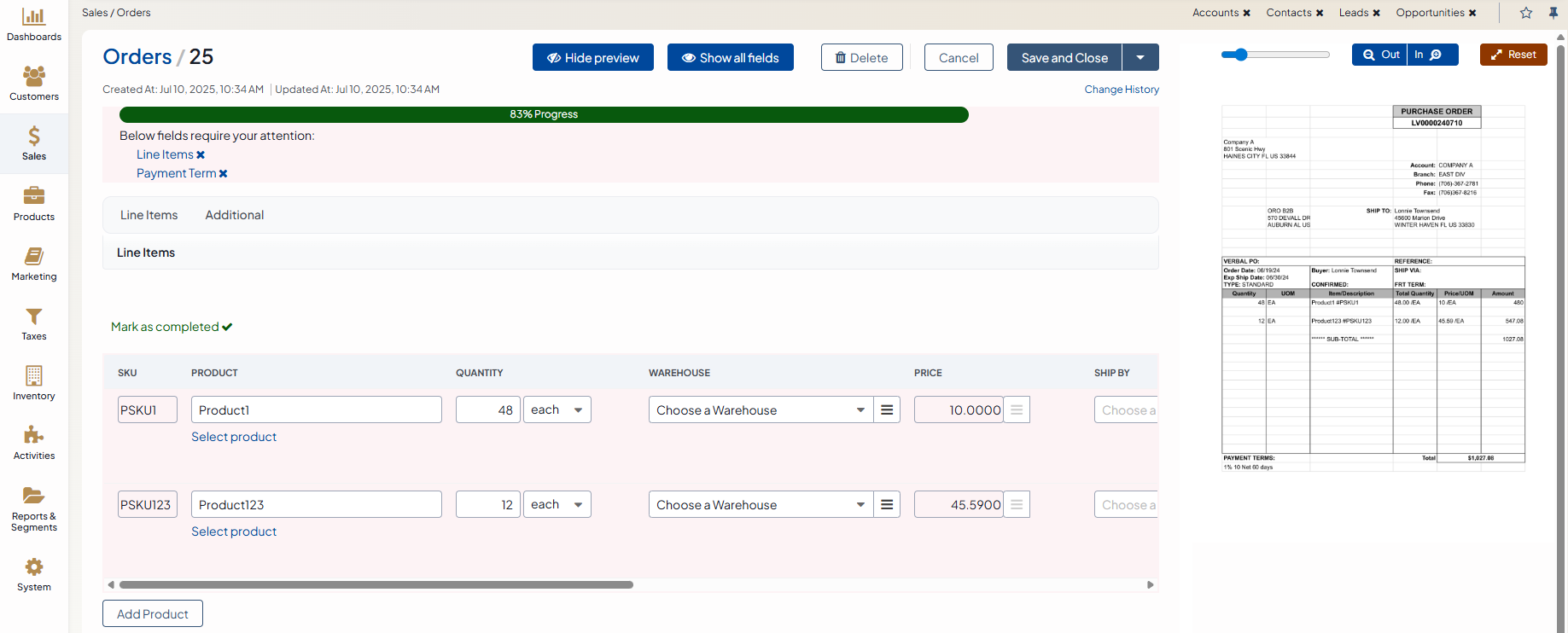Click the Add Product button
This screenshot has width=1568, height=633.
click(x=153, y=614)
